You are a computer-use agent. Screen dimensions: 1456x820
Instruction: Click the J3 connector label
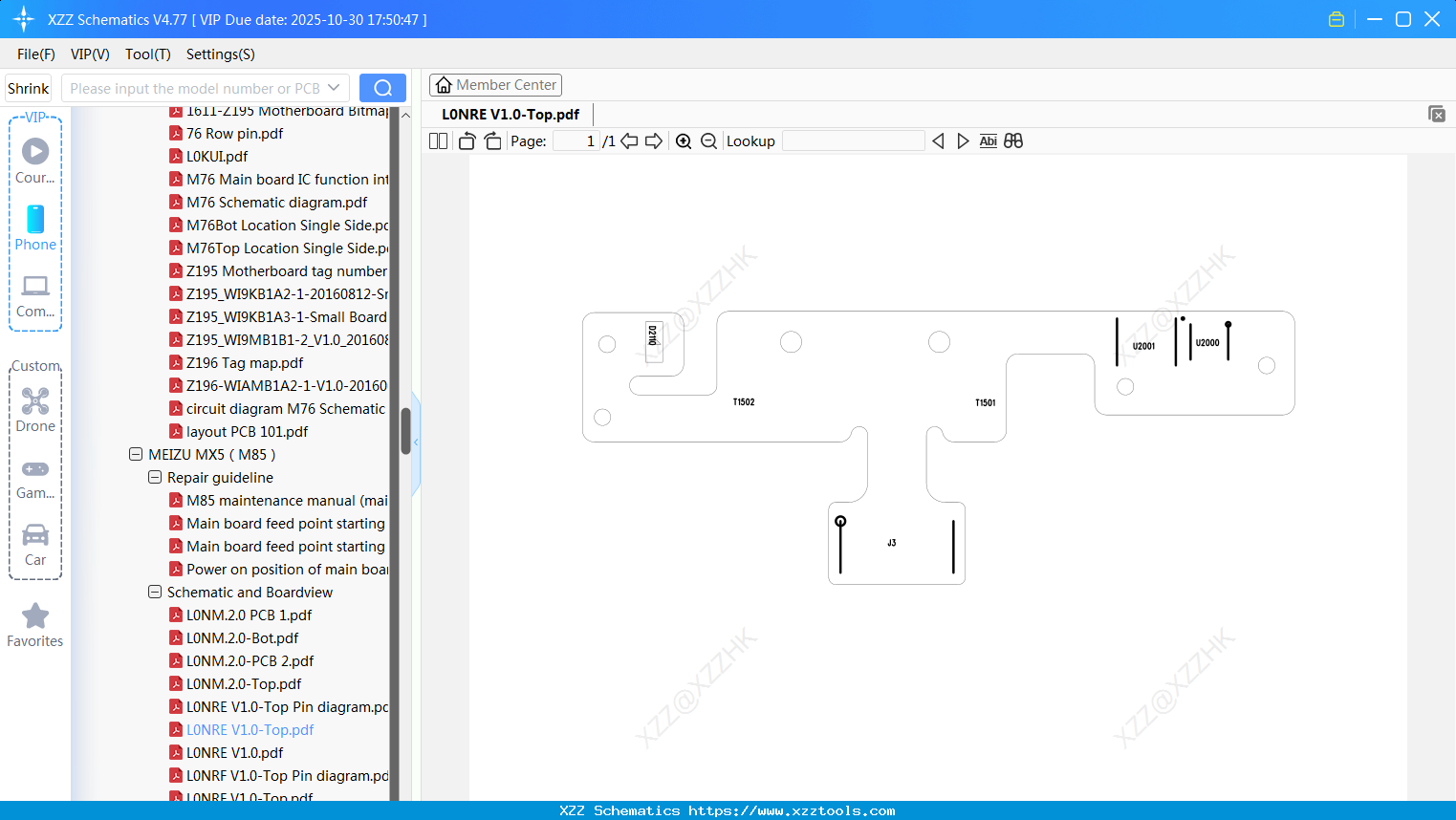pyautogui.click(x=892, y=543)
